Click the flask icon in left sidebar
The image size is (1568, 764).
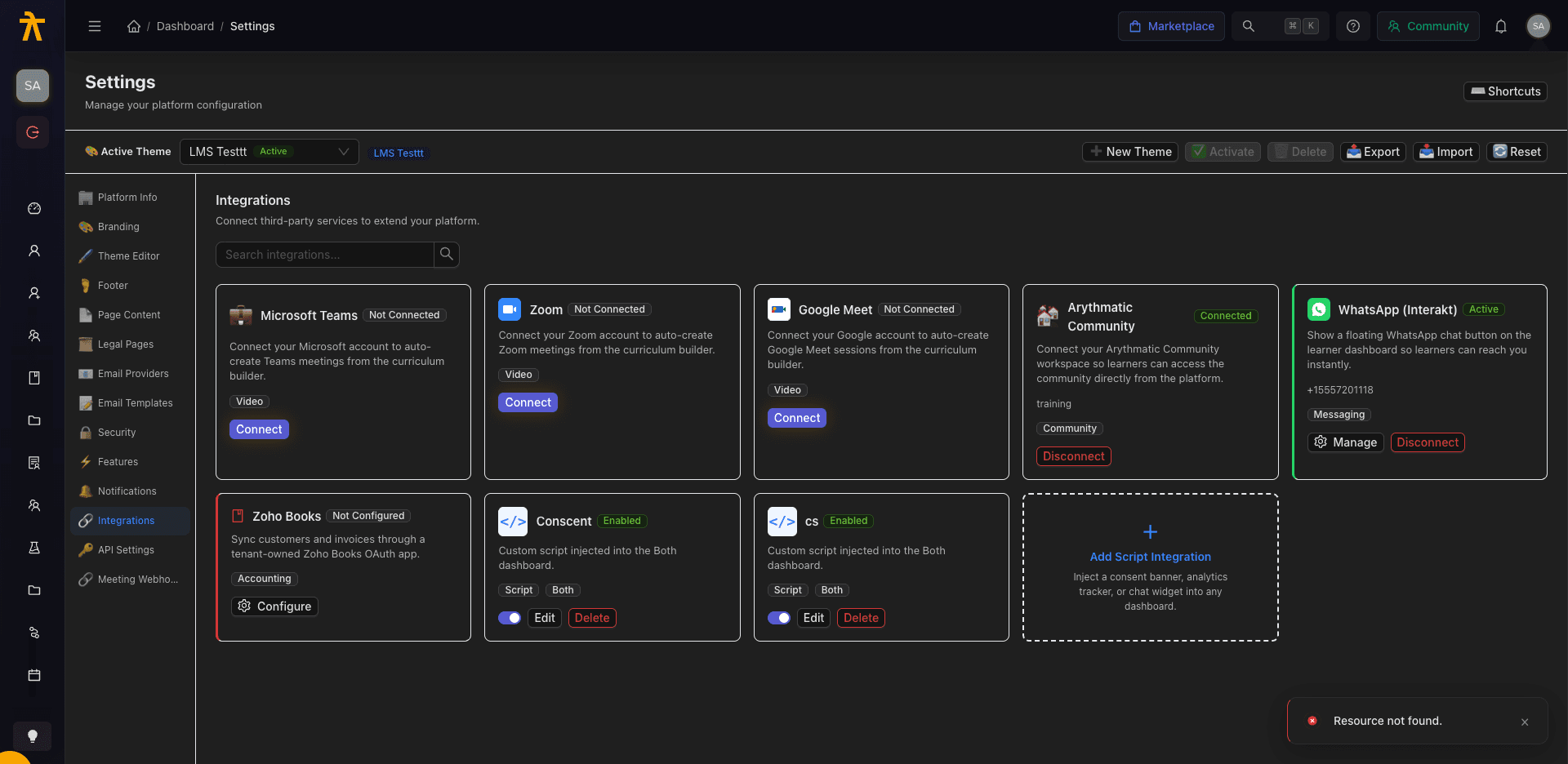coord(34,549)
